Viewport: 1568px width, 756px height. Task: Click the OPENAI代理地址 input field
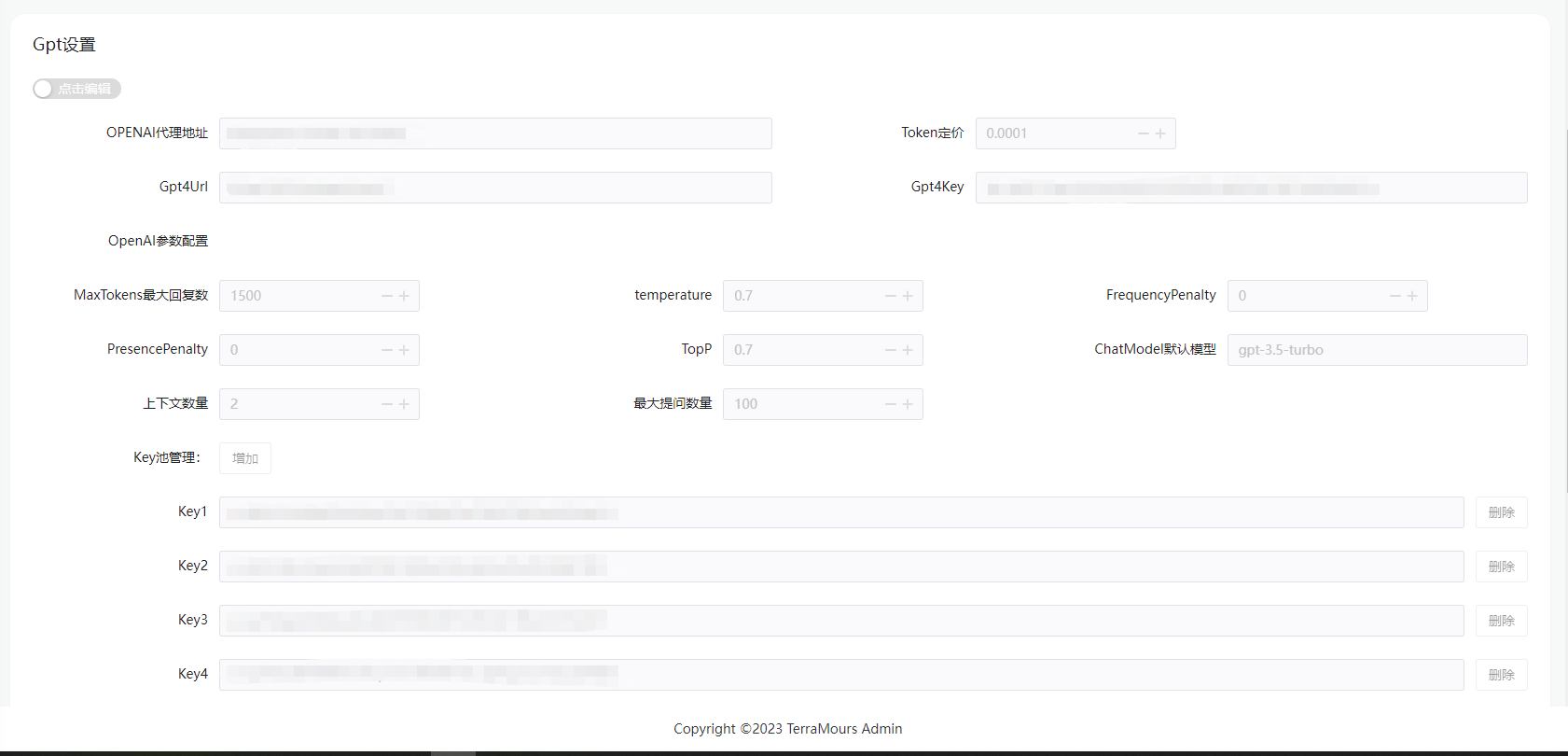[495, 133]
